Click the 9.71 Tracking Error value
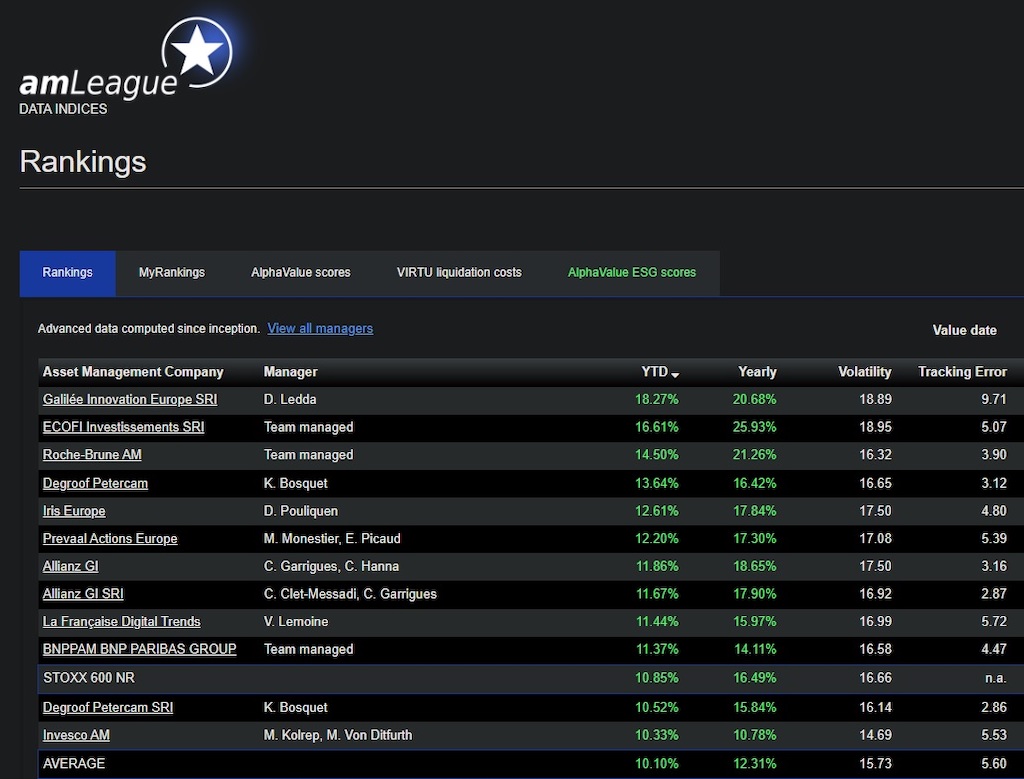The width and height of the screenshot is (1024, 779). pyautogui.click(x=994, y=400)
